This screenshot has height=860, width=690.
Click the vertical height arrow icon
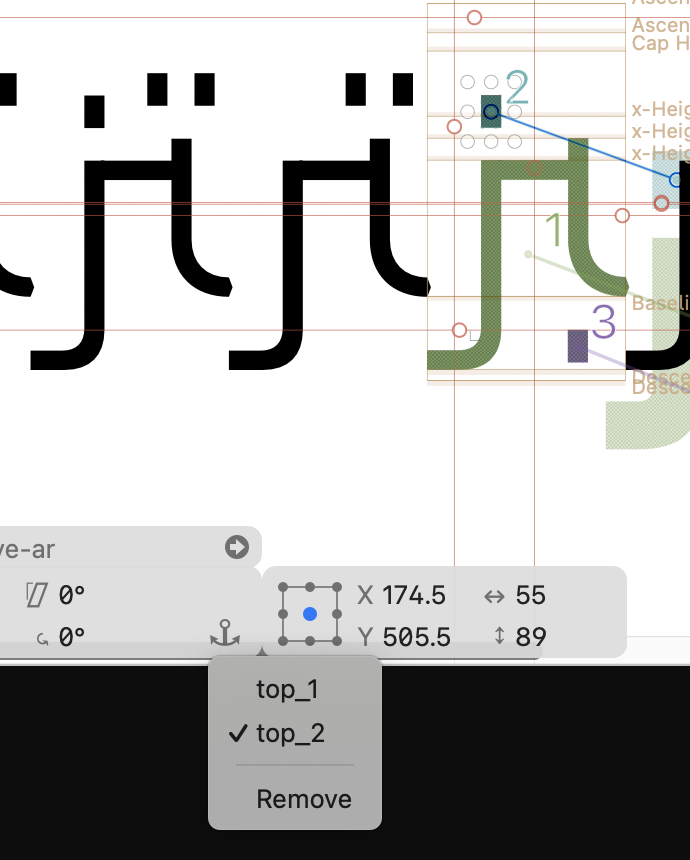[498, 636]
